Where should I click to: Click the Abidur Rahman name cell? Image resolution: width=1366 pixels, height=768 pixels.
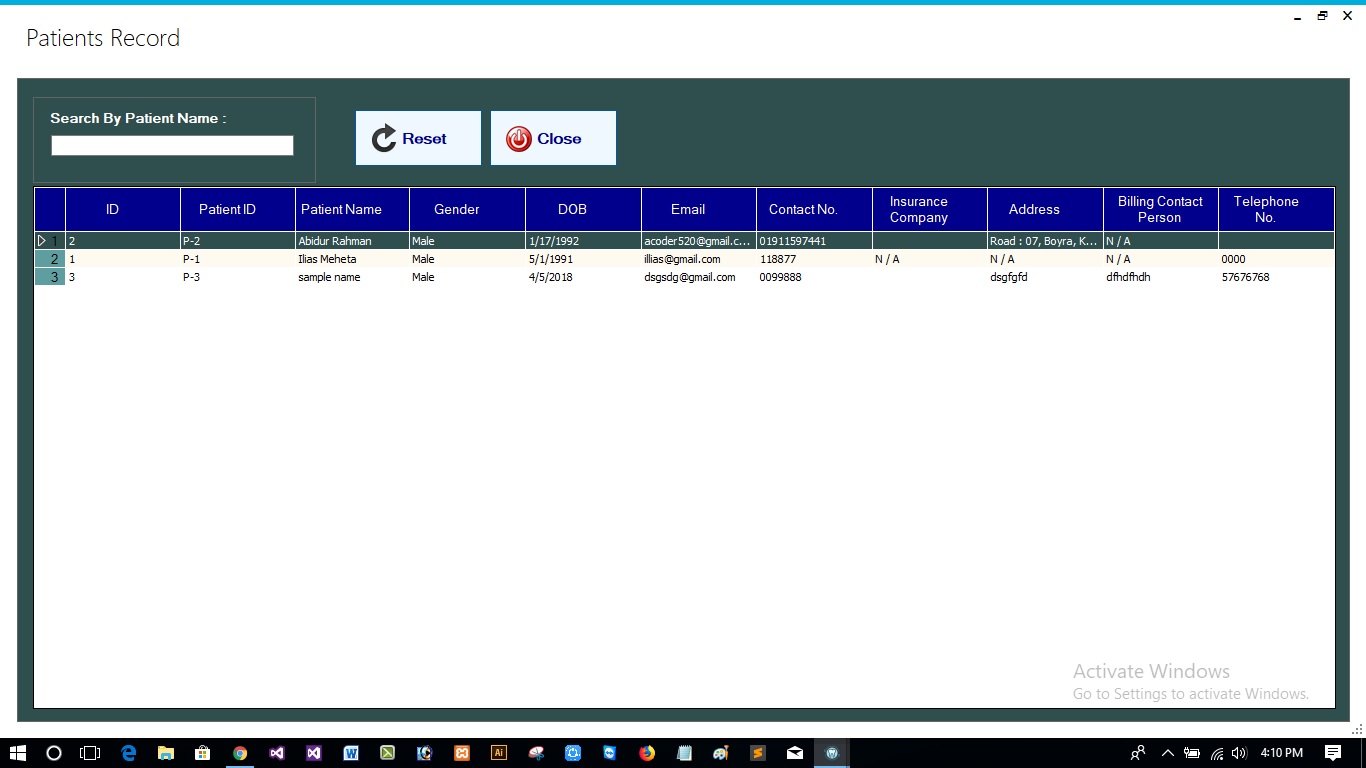click(x=352, y=241)
